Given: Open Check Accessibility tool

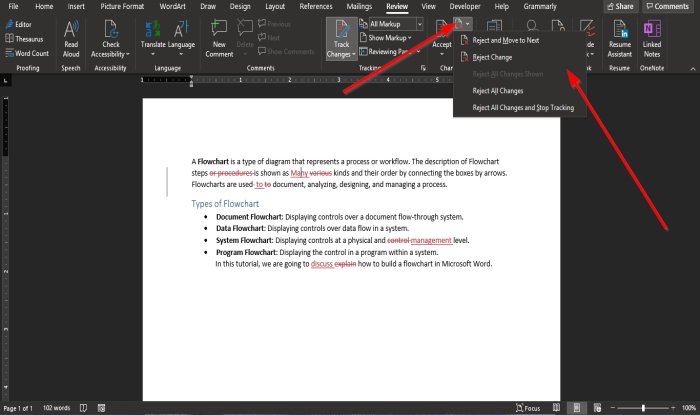Looking at the screenshot, I should coord(110,39).
